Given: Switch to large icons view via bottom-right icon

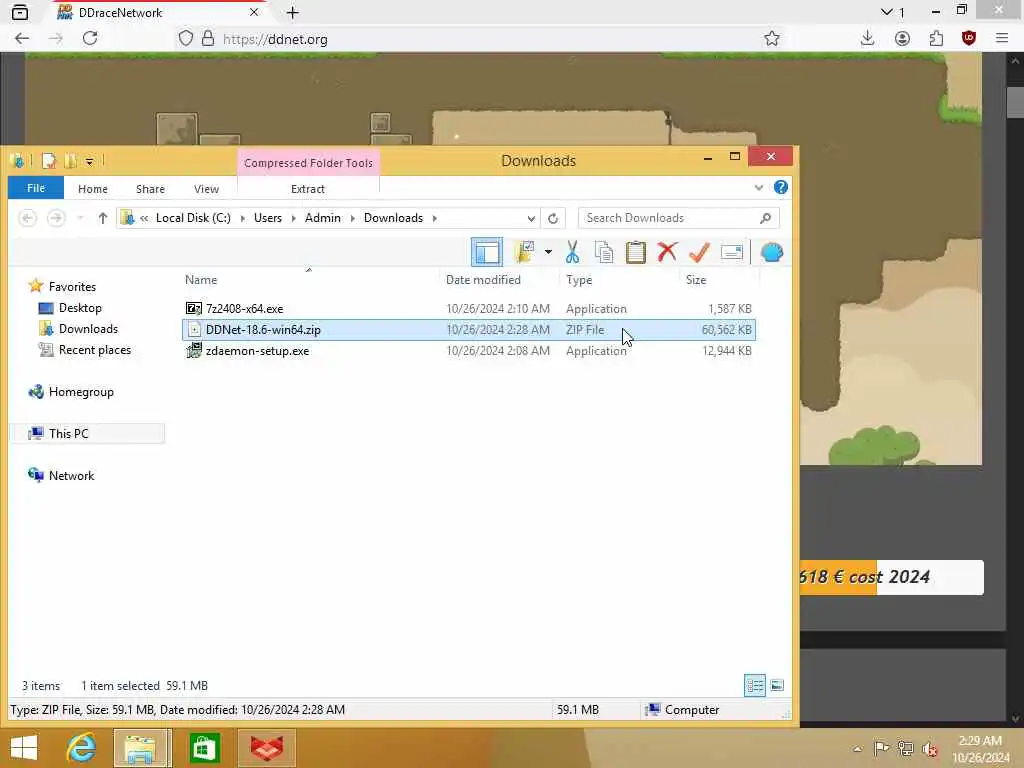Looking at the screenshot, I should (776, 685).
